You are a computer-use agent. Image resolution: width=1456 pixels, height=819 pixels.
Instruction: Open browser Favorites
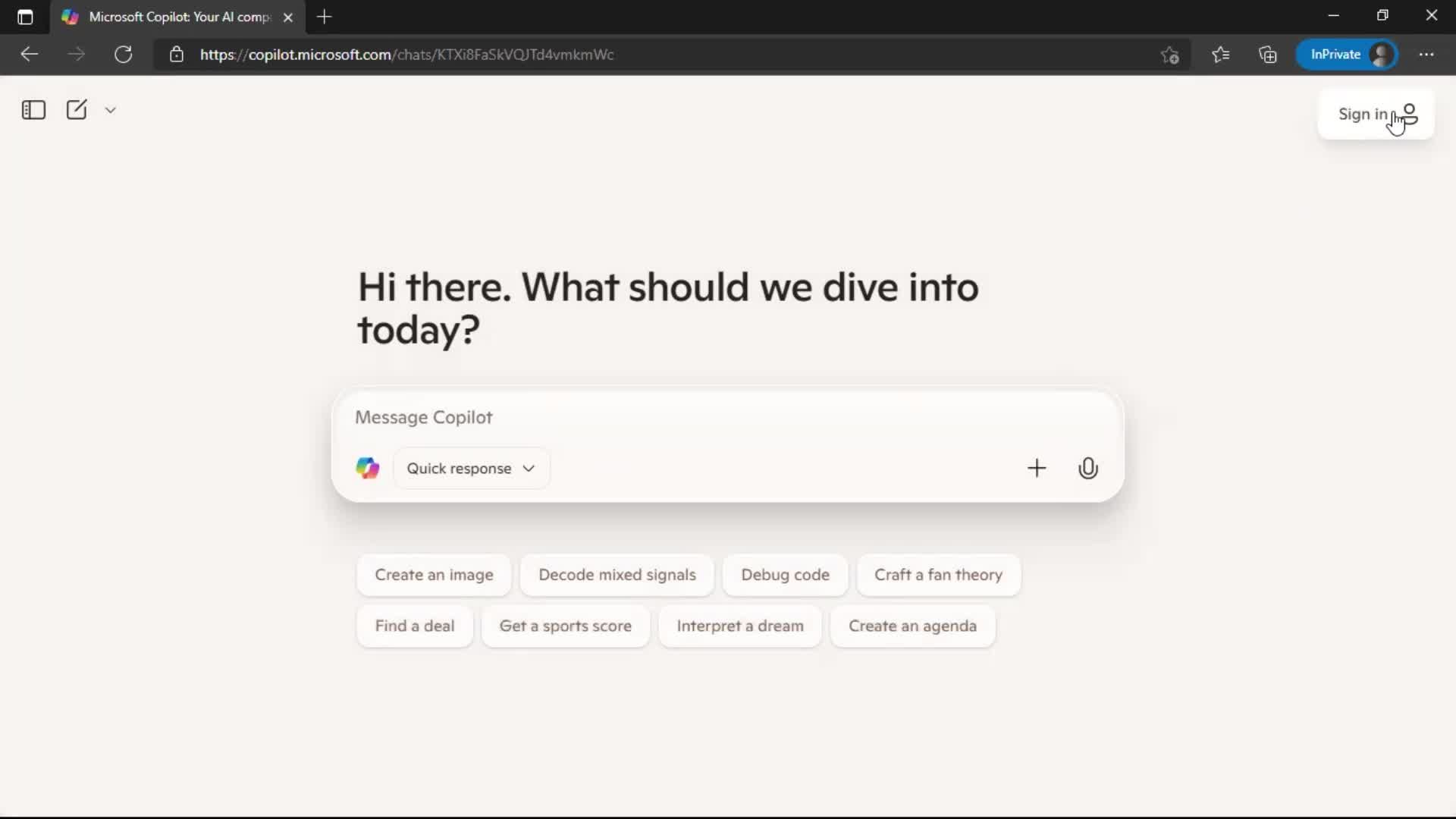click(x=1221, y=55)
